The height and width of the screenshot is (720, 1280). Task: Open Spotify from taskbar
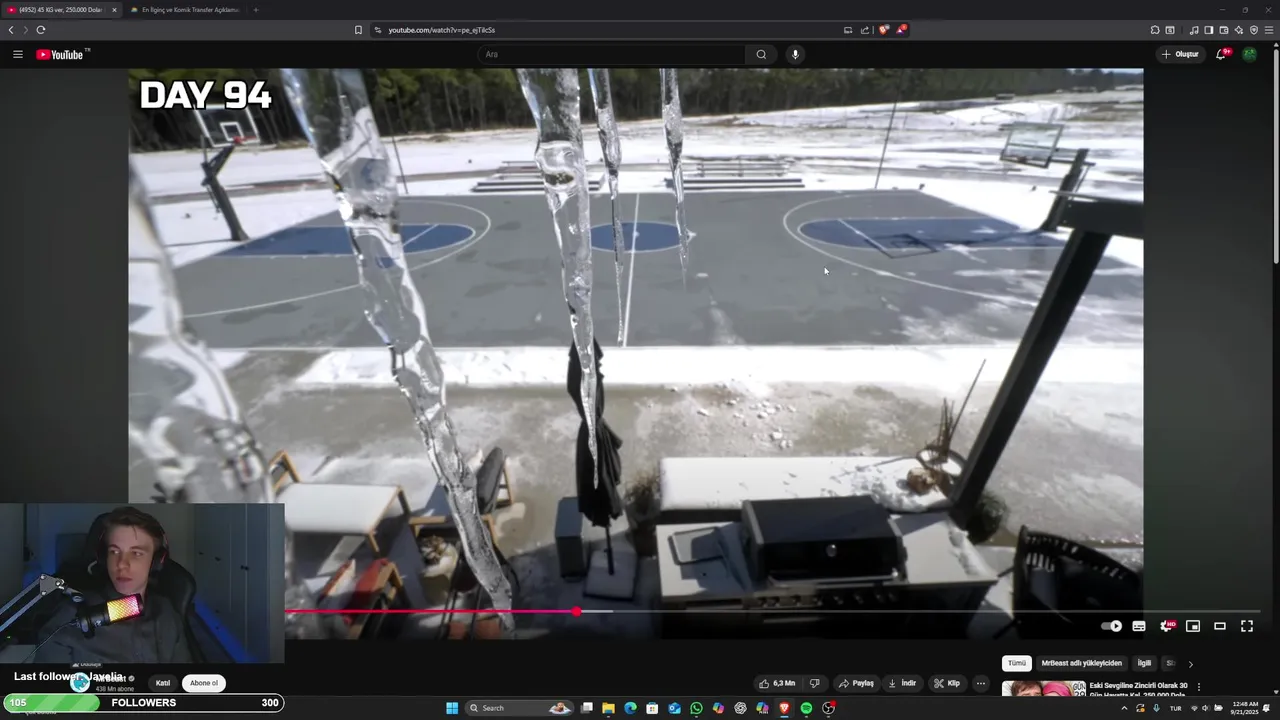(x=806, y=708)
